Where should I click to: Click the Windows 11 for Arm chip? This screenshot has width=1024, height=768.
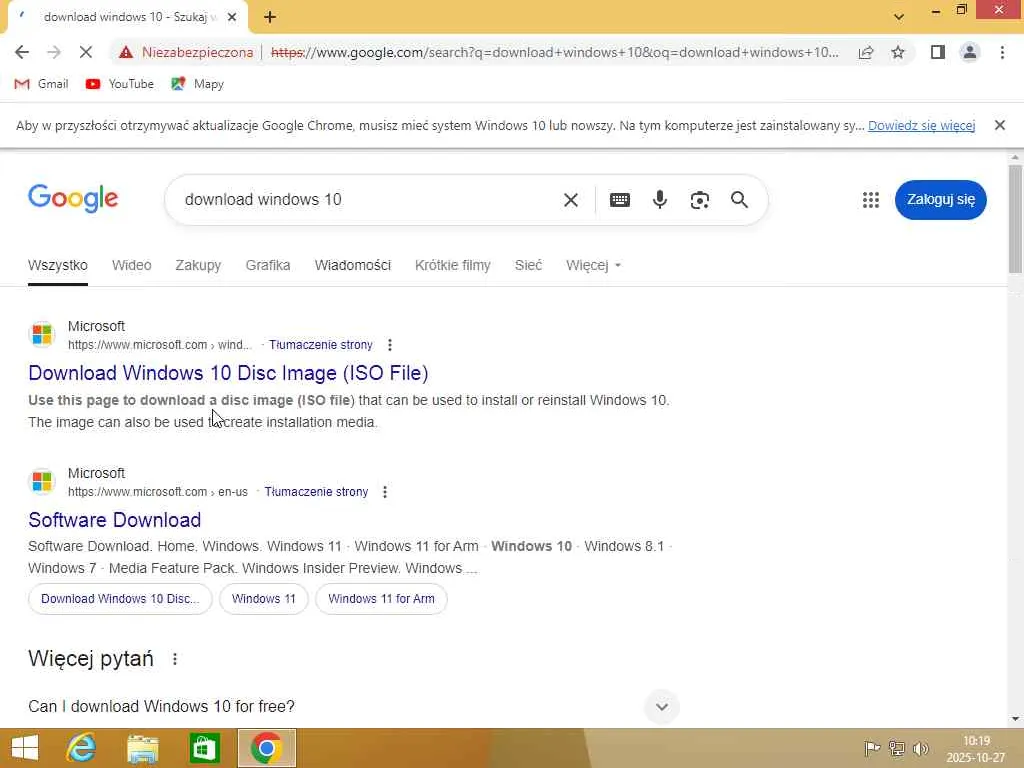(x=381, y=599)
